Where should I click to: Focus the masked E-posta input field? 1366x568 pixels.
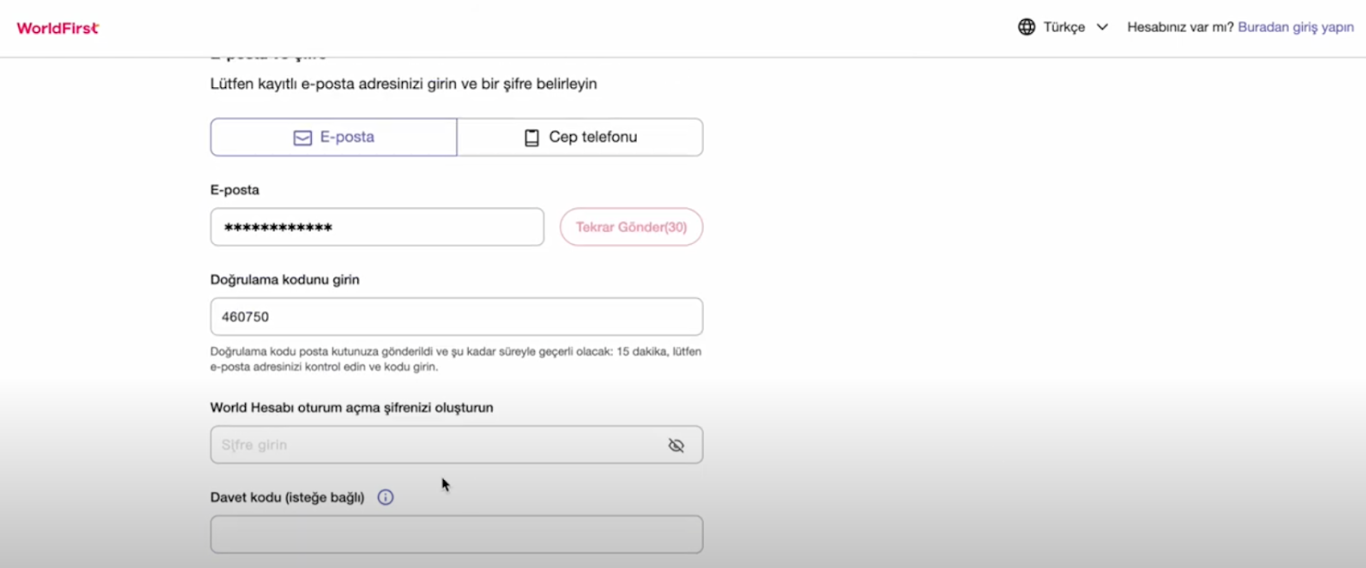point(377,227)
